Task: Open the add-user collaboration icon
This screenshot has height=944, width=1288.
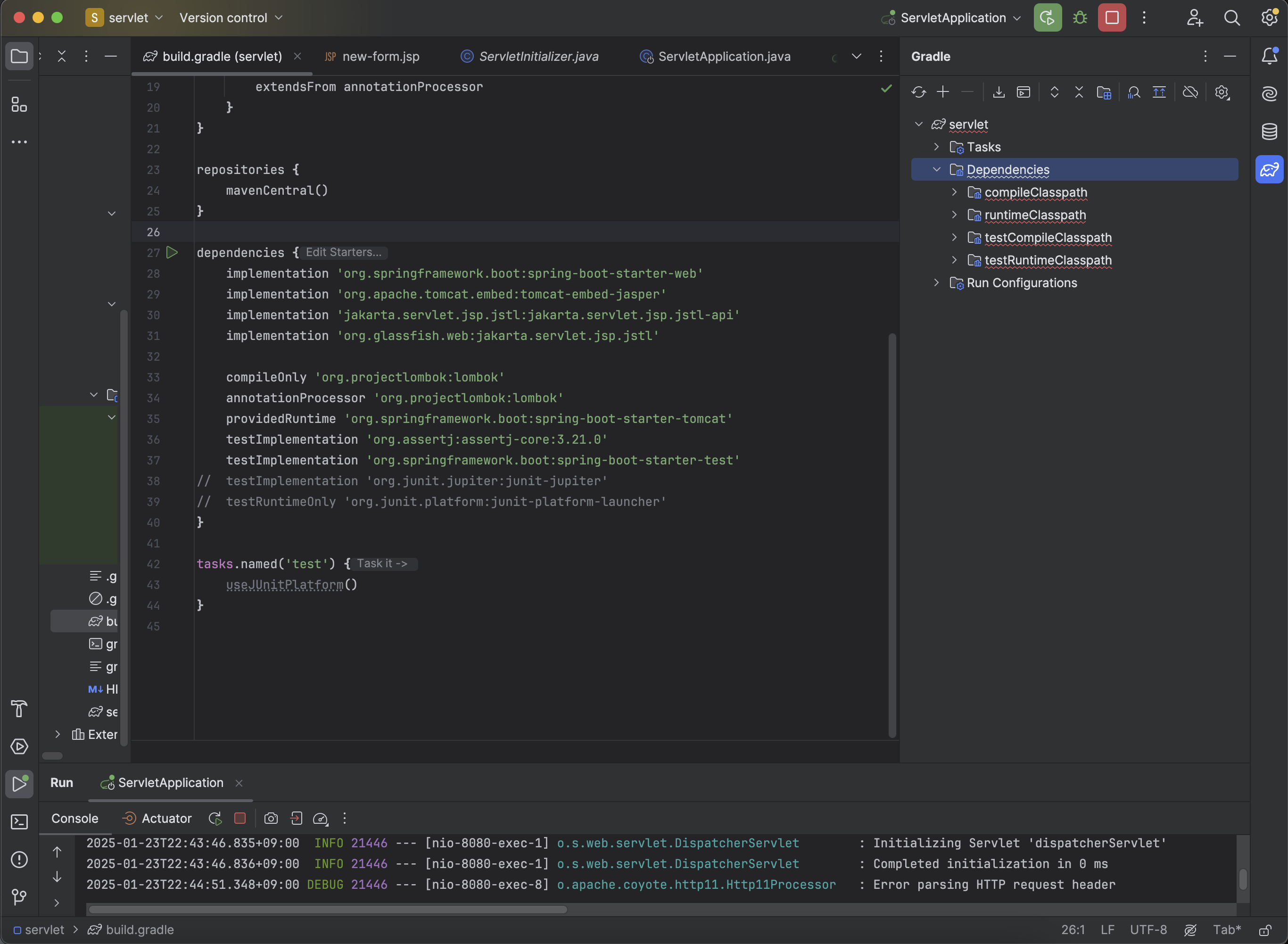Action: pyautogui.click(x=1194, y=18)
